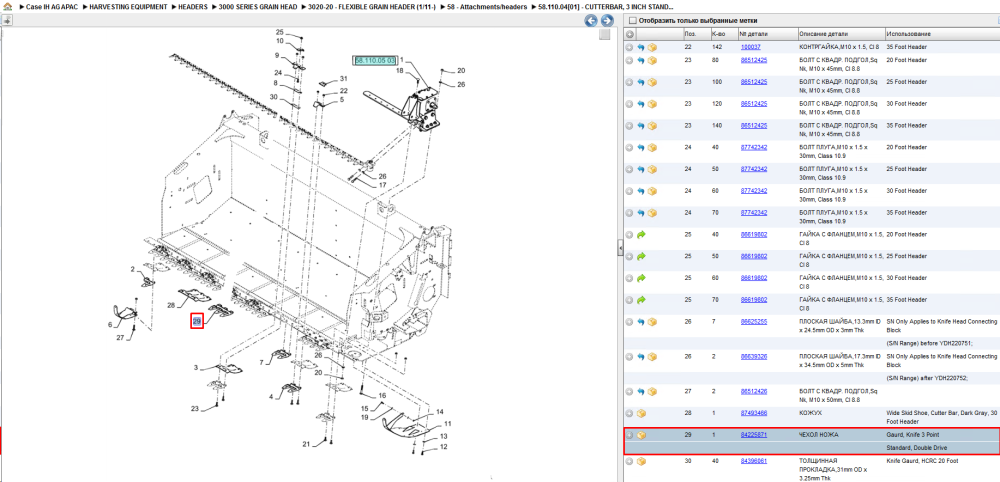
Task: Click the green arrow on the 86619802 row, quantity 60
Action: point(641,278)
